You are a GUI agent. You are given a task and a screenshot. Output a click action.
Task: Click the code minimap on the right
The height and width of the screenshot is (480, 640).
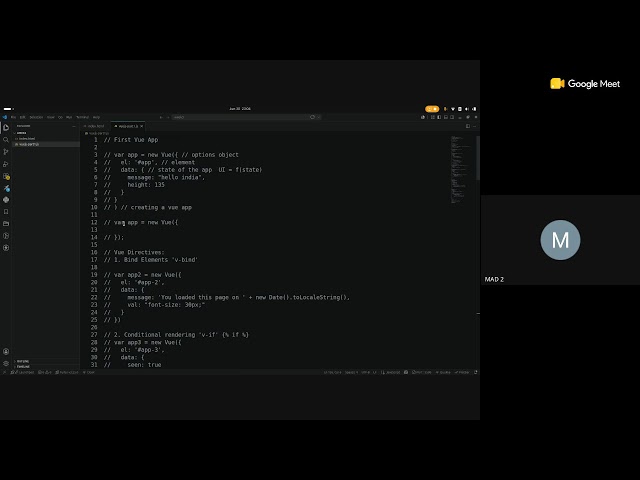coord(460,169)
